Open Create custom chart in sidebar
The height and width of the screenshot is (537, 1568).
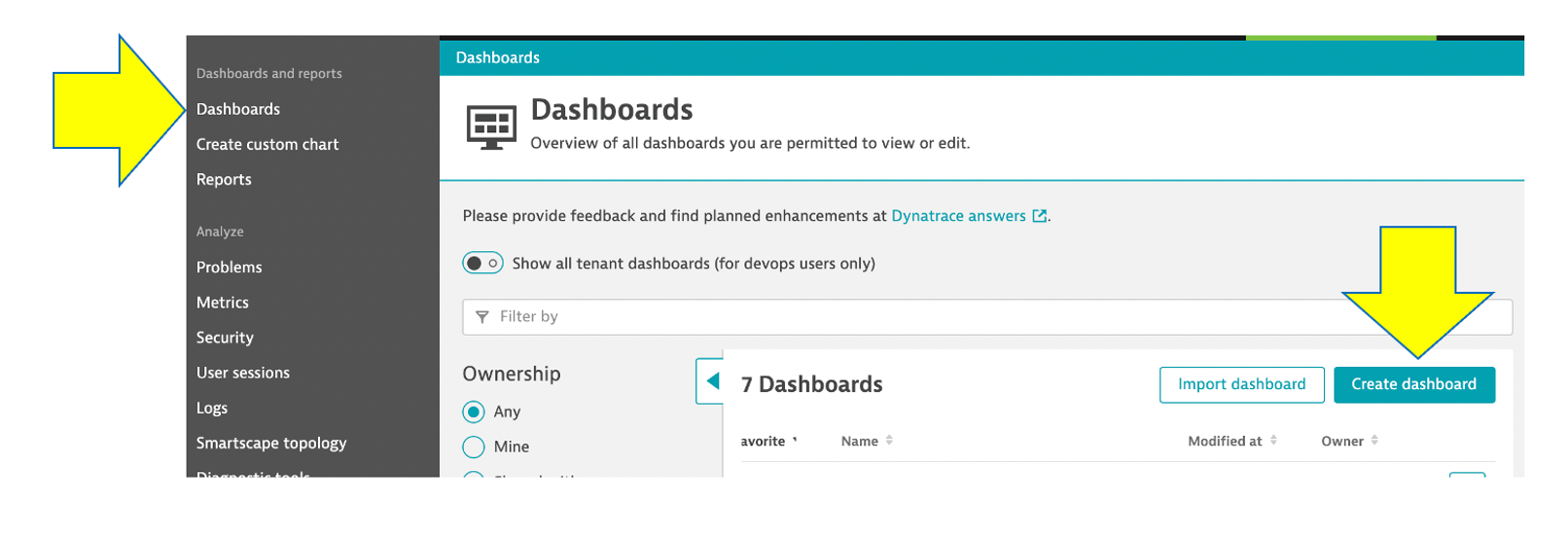[267, 144]
